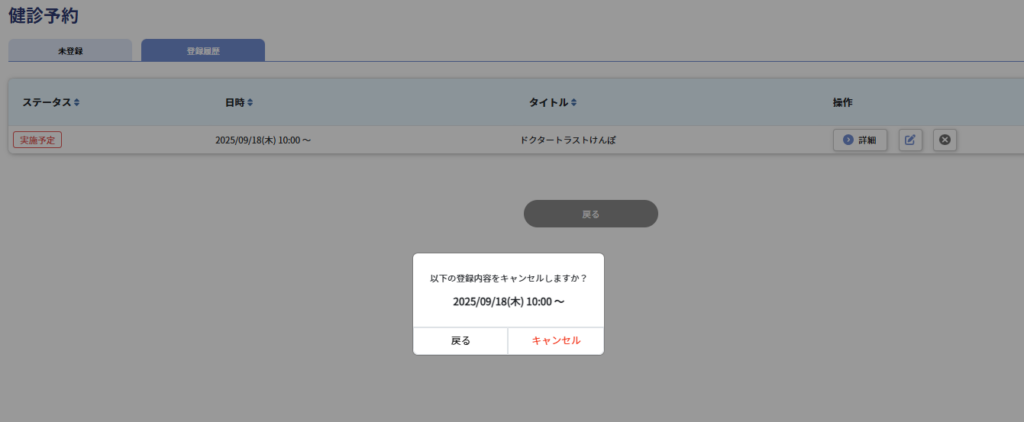
Task: Click the dialog's cancellation question text
Action: [x=508, y=278]
